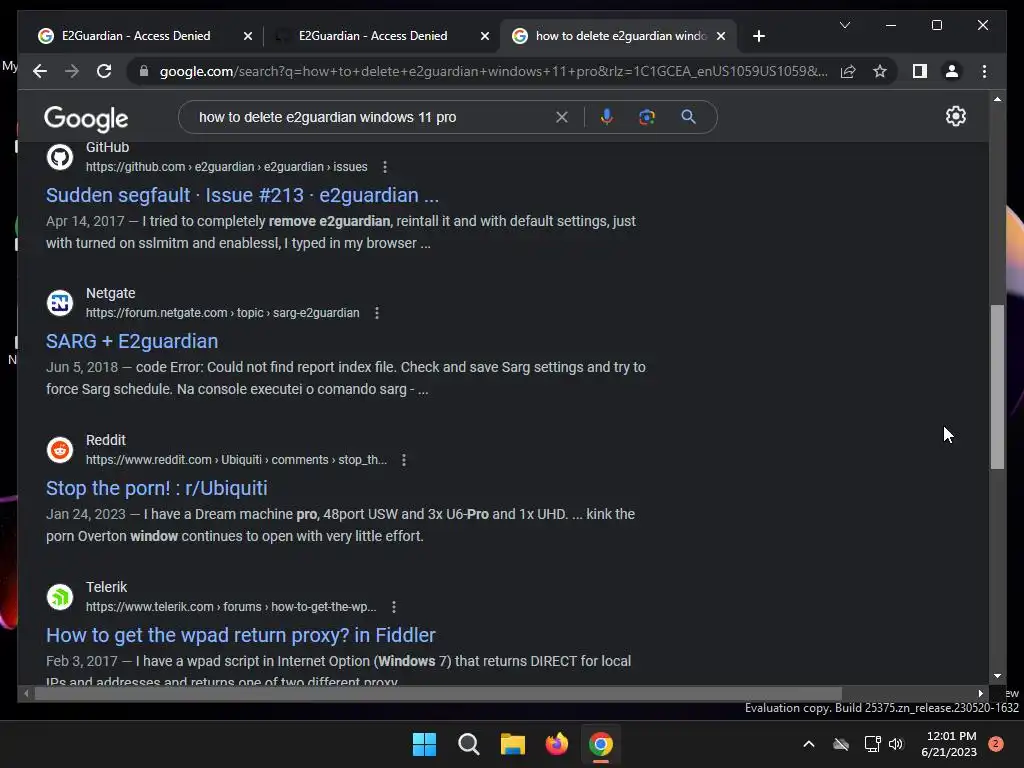
Task: Click the OneDrive cloud tray icon
Action: (x=841, y=744)
